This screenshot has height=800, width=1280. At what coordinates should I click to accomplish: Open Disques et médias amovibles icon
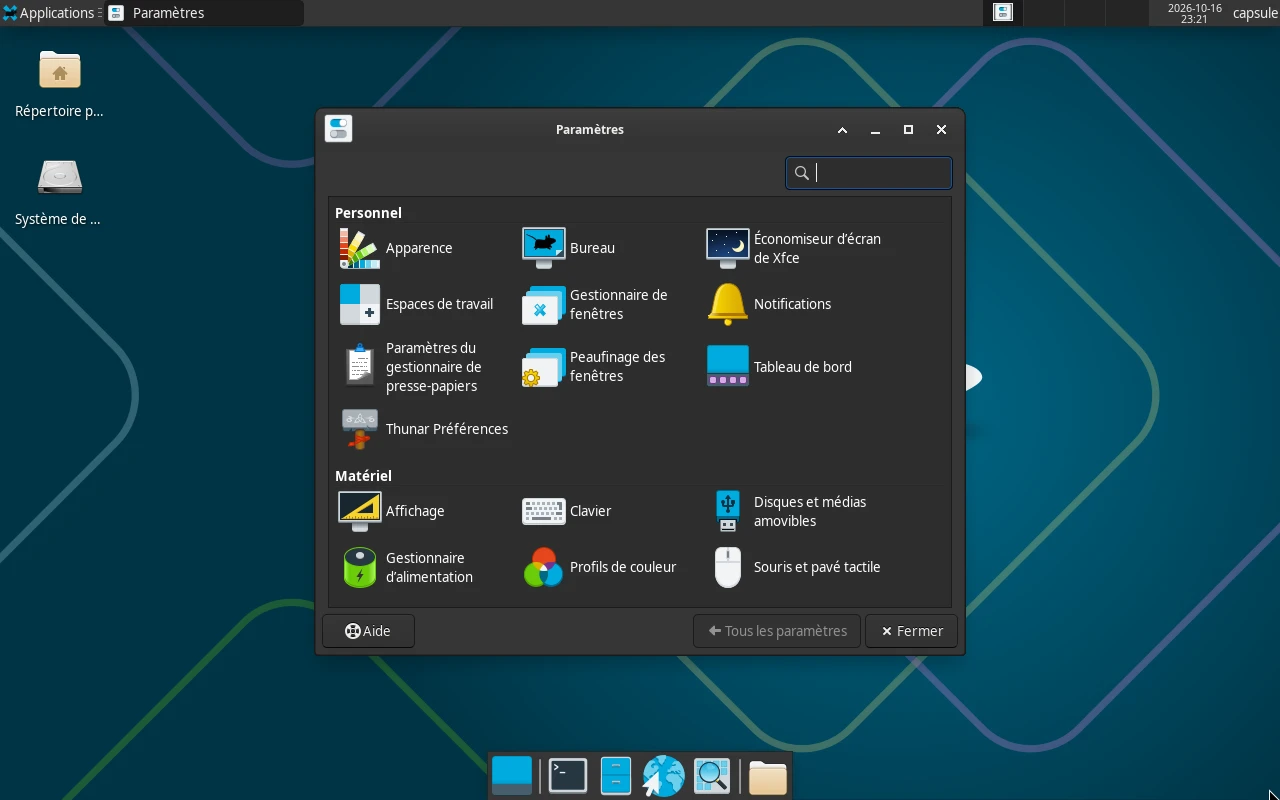[x=727, y=511]
